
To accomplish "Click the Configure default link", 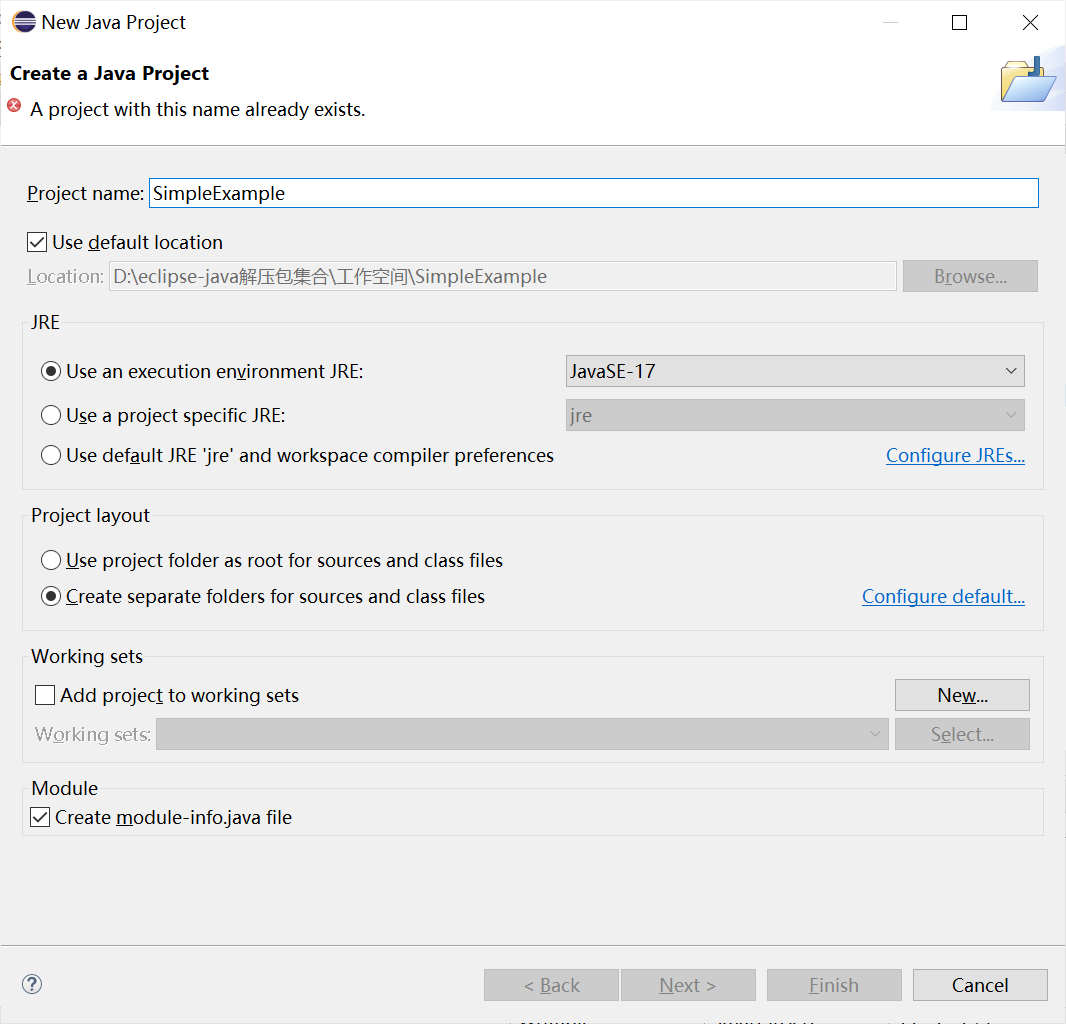I will pos(943,596).
